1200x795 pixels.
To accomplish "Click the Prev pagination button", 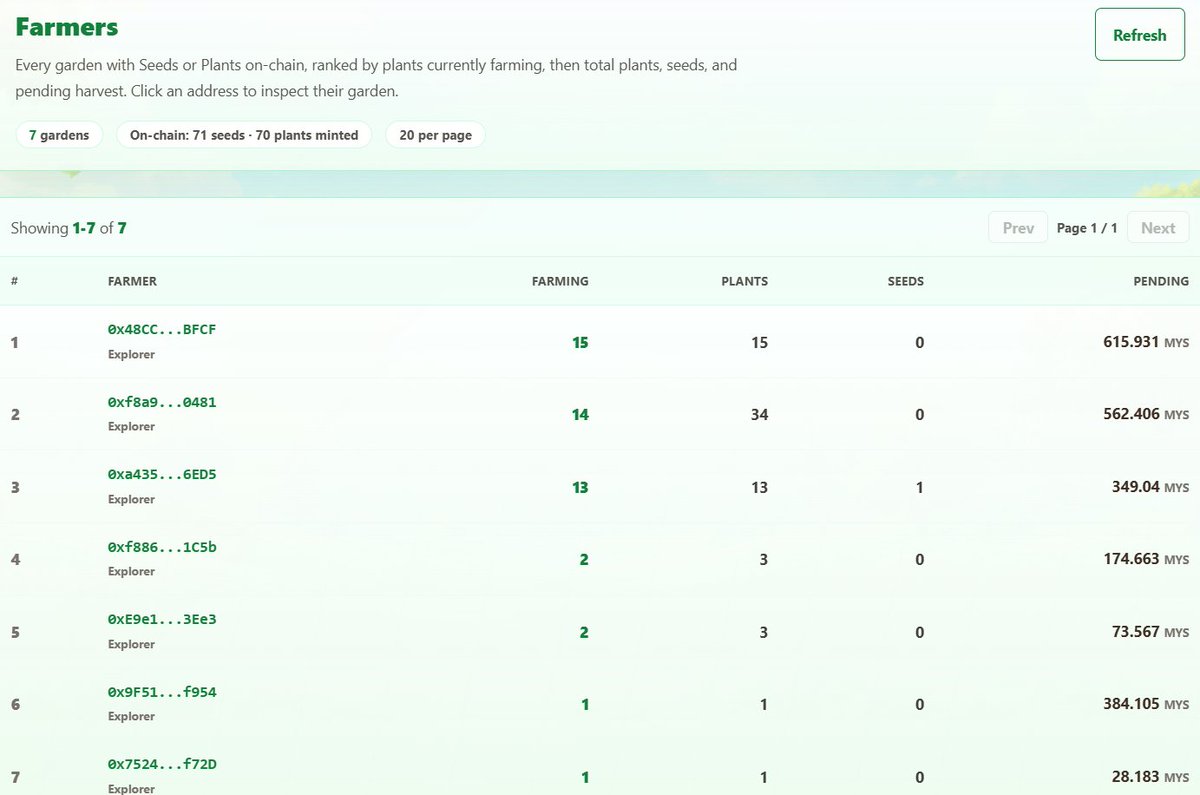I will (1018, 228).
